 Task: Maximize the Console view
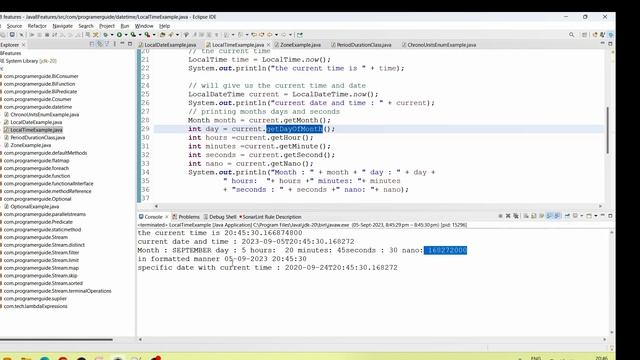pyautogui.click(x=610, y=216)
